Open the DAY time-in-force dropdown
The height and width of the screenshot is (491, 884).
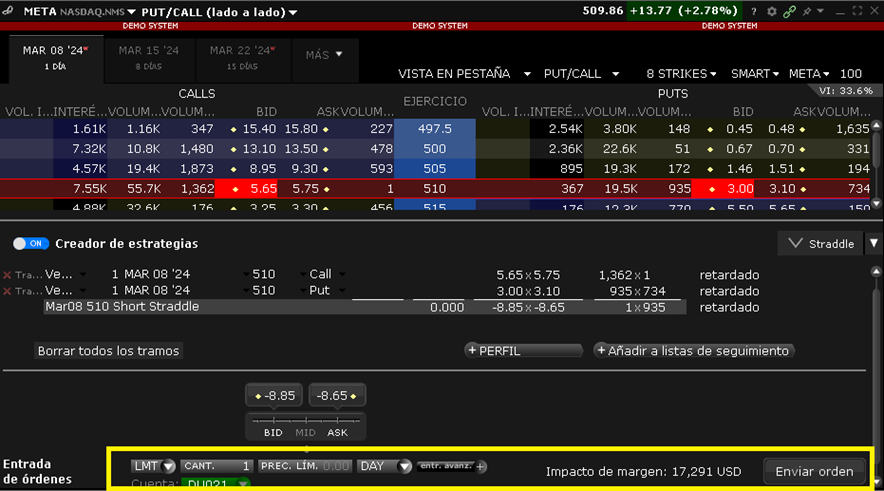[385, 466]
